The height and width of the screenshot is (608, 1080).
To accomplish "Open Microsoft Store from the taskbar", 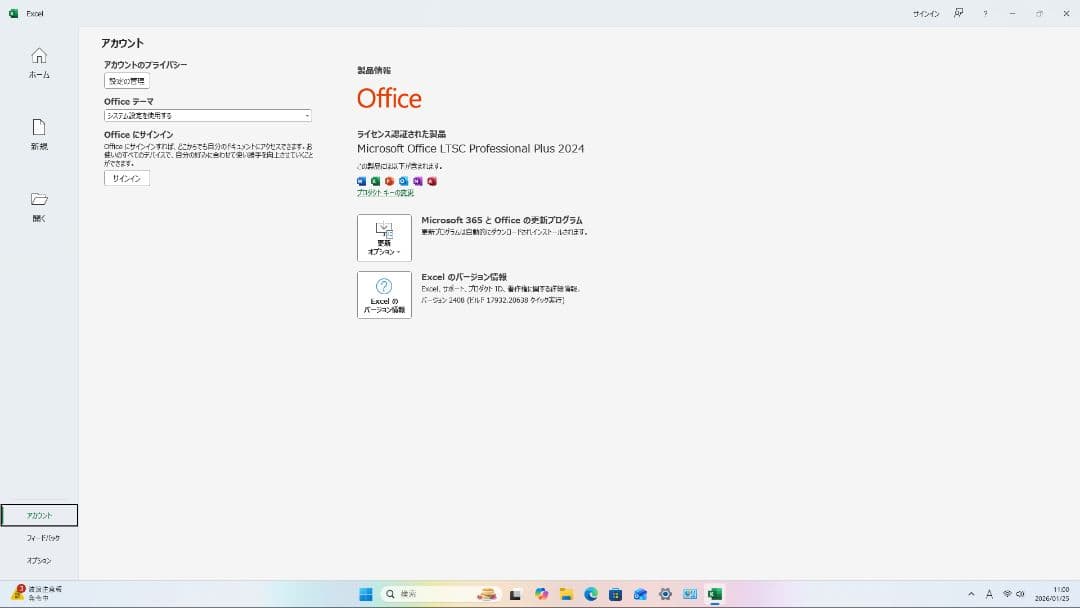I will (x=616, y=594).
